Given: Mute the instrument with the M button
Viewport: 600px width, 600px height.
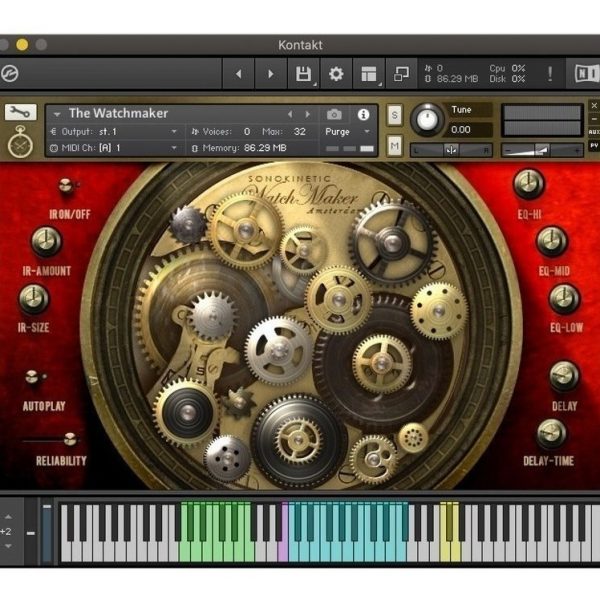Looking at the screenshot, I should click(x=395, y=145).
